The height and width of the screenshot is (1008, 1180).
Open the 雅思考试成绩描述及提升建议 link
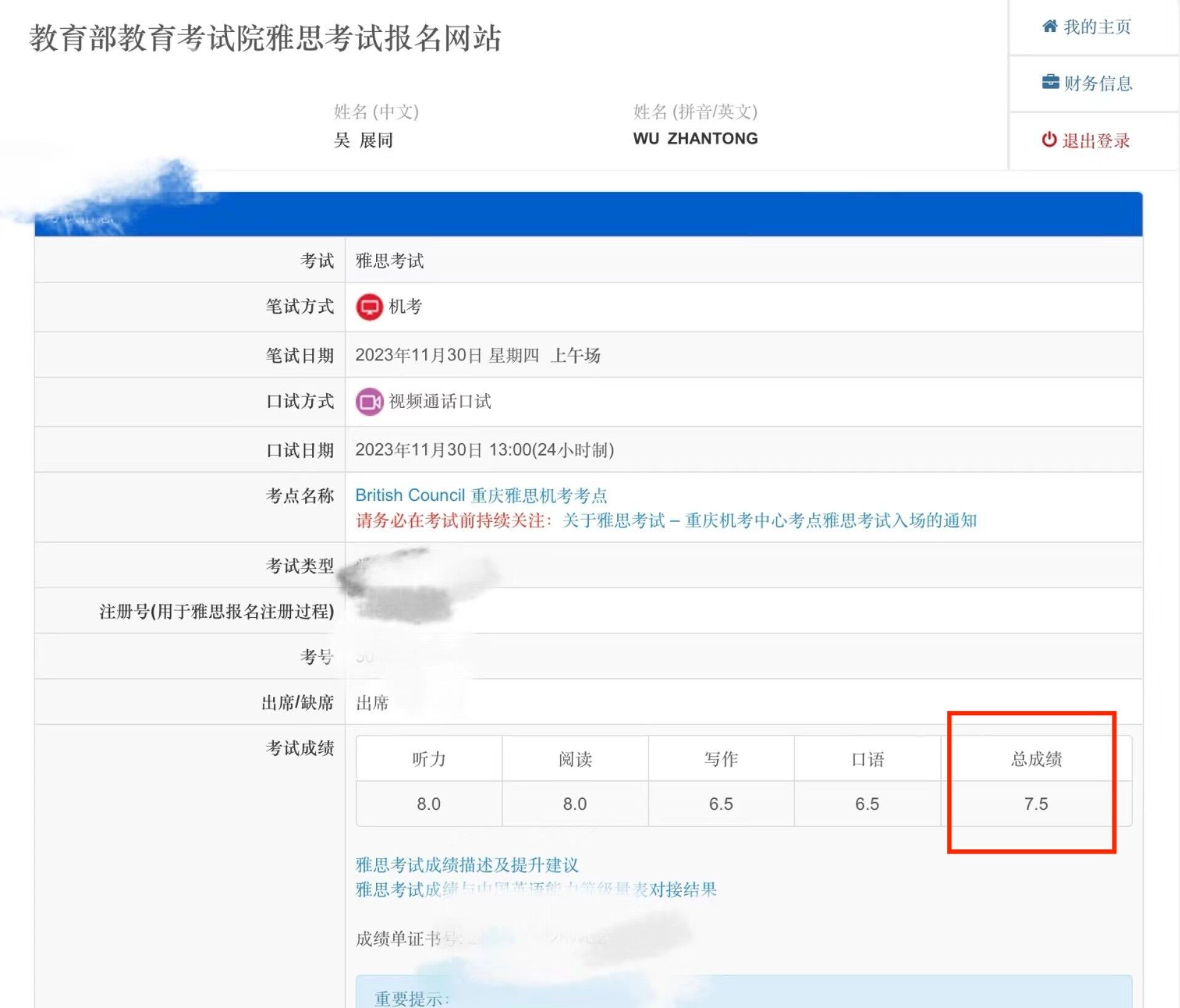coord(467,865)
